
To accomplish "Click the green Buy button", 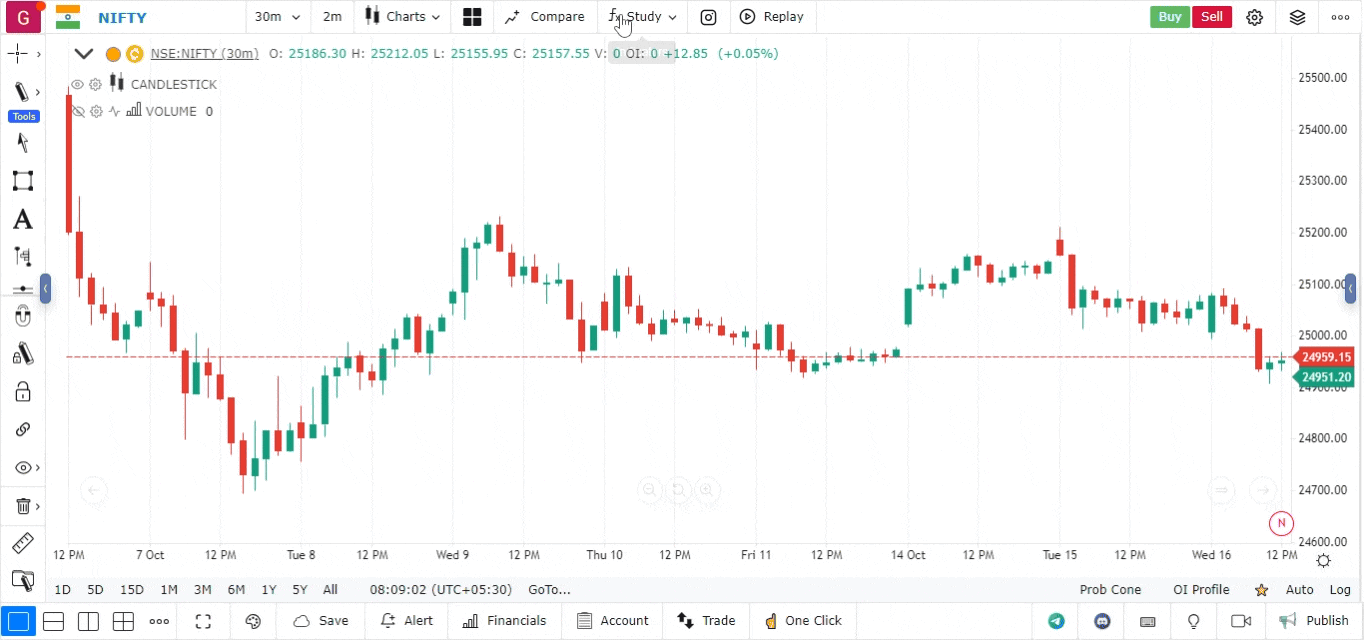I will click(x=1169, y=17).
